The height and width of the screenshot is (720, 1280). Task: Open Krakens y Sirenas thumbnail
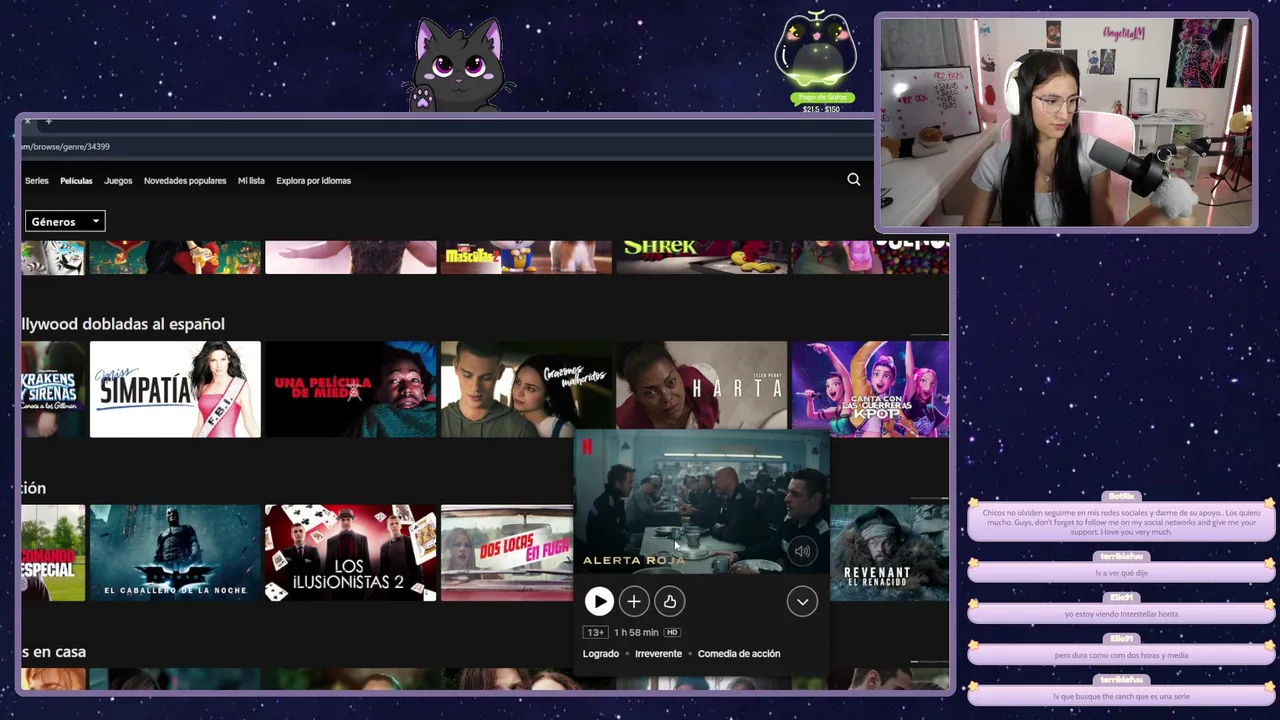(53, 389)
